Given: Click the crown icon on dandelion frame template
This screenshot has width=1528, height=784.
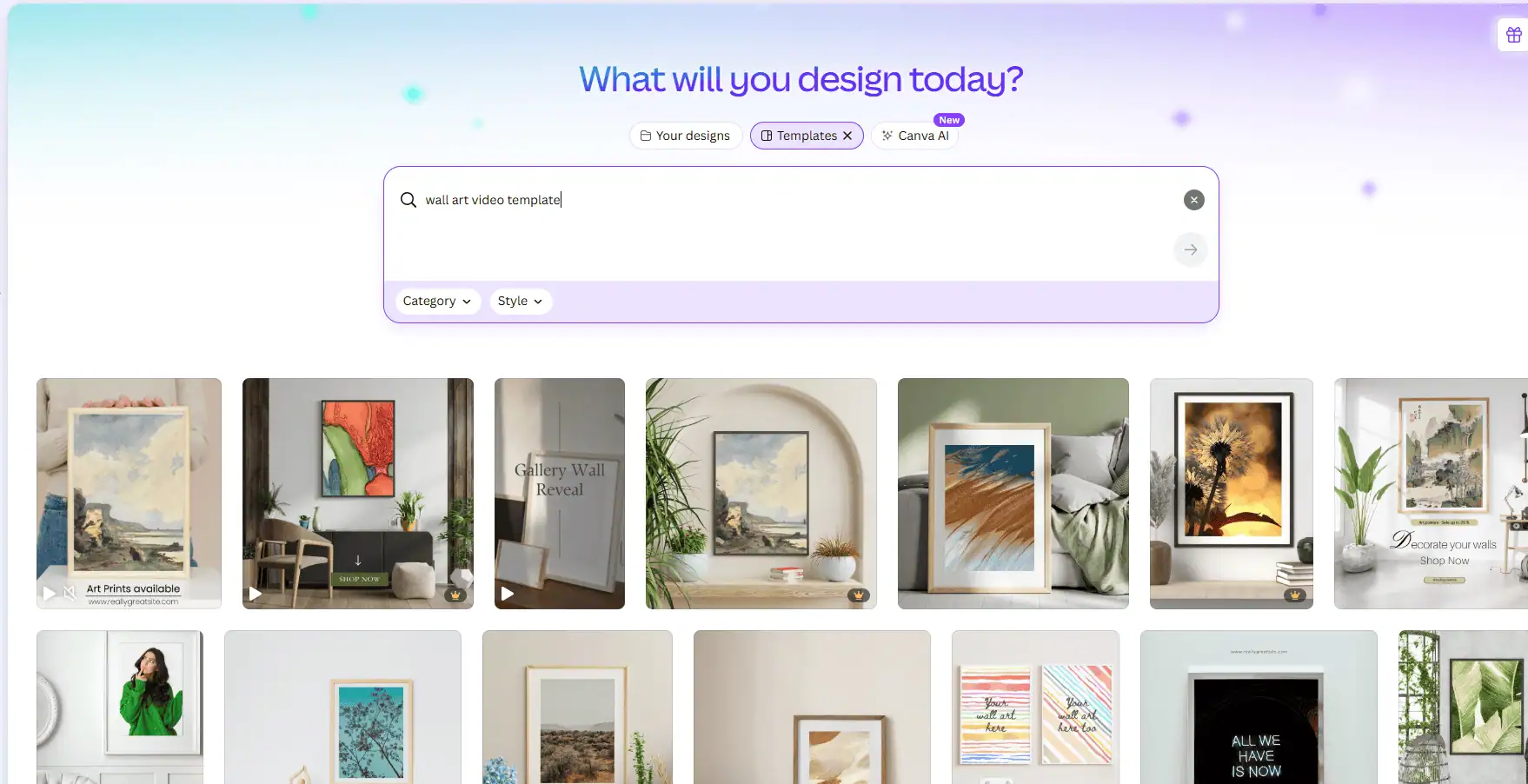Looking at the screenshot, I should (1294, 595).
